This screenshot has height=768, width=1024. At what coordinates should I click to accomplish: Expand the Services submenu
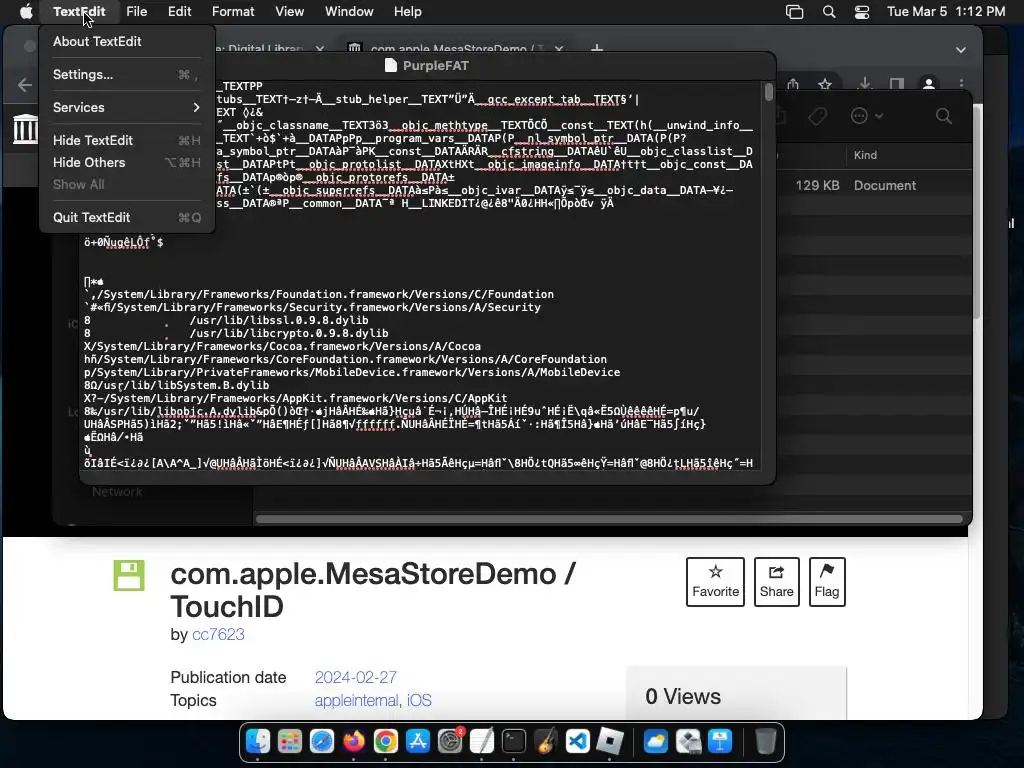[127, 107]
